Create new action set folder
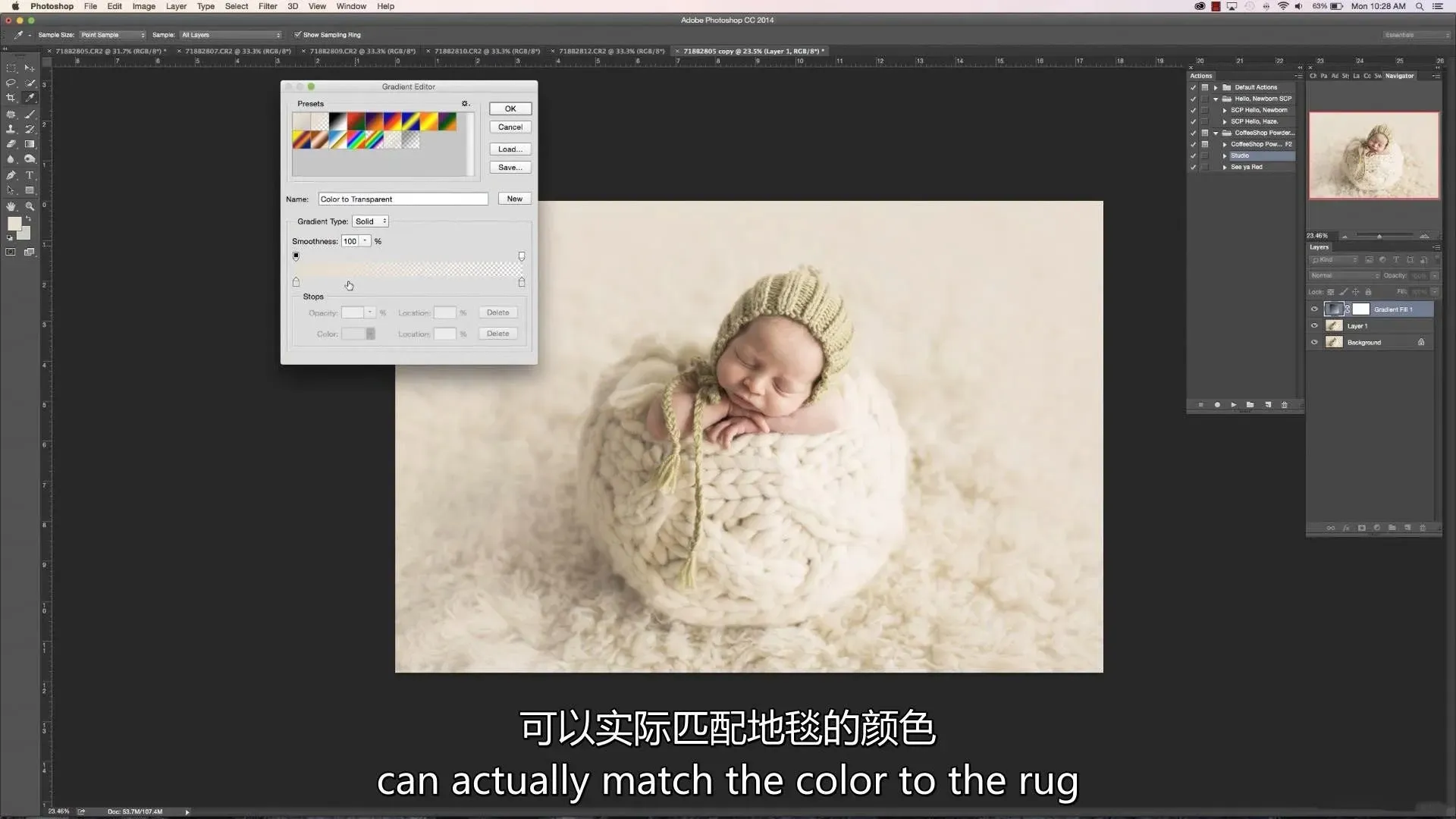 click(x=1250, y=405)
